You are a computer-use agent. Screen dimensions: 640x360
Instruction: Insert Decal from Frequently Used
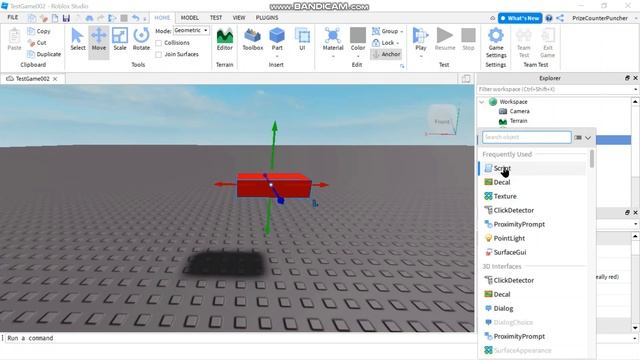533,182
